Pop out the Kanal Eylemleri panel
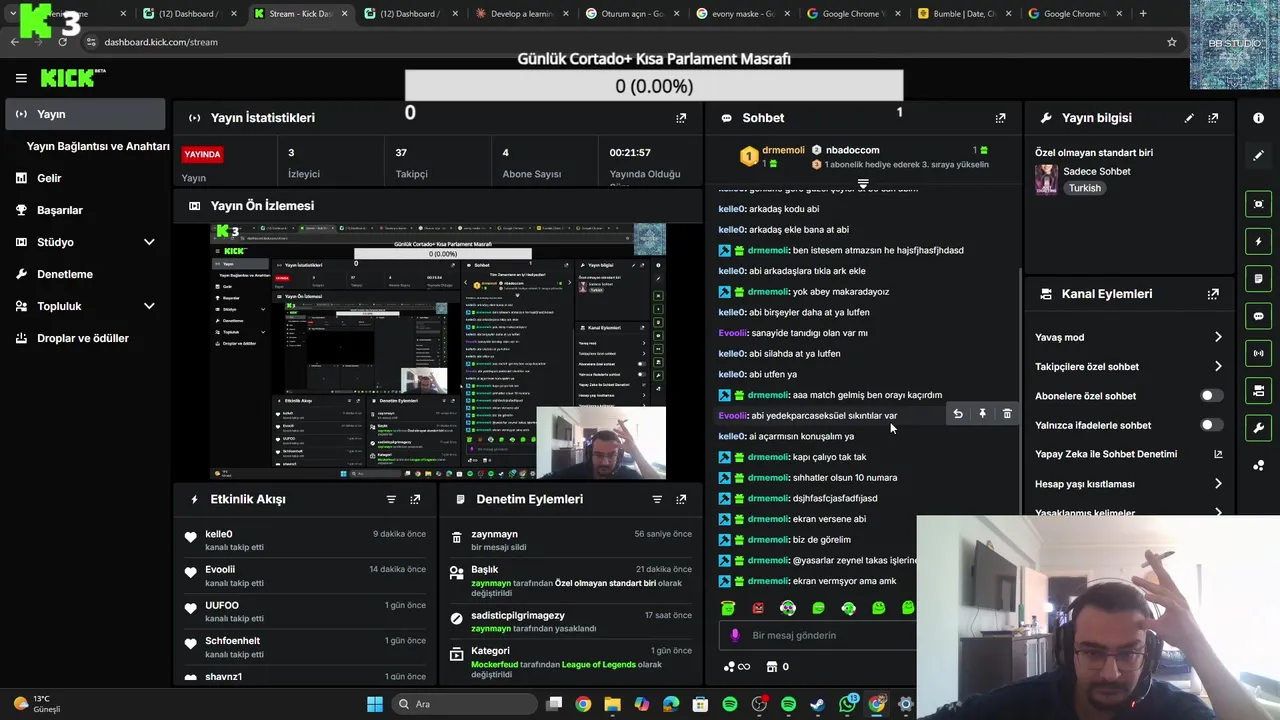Viewport: 1280px width, 720px height. pyautogui.click(x=1213, y=294)
